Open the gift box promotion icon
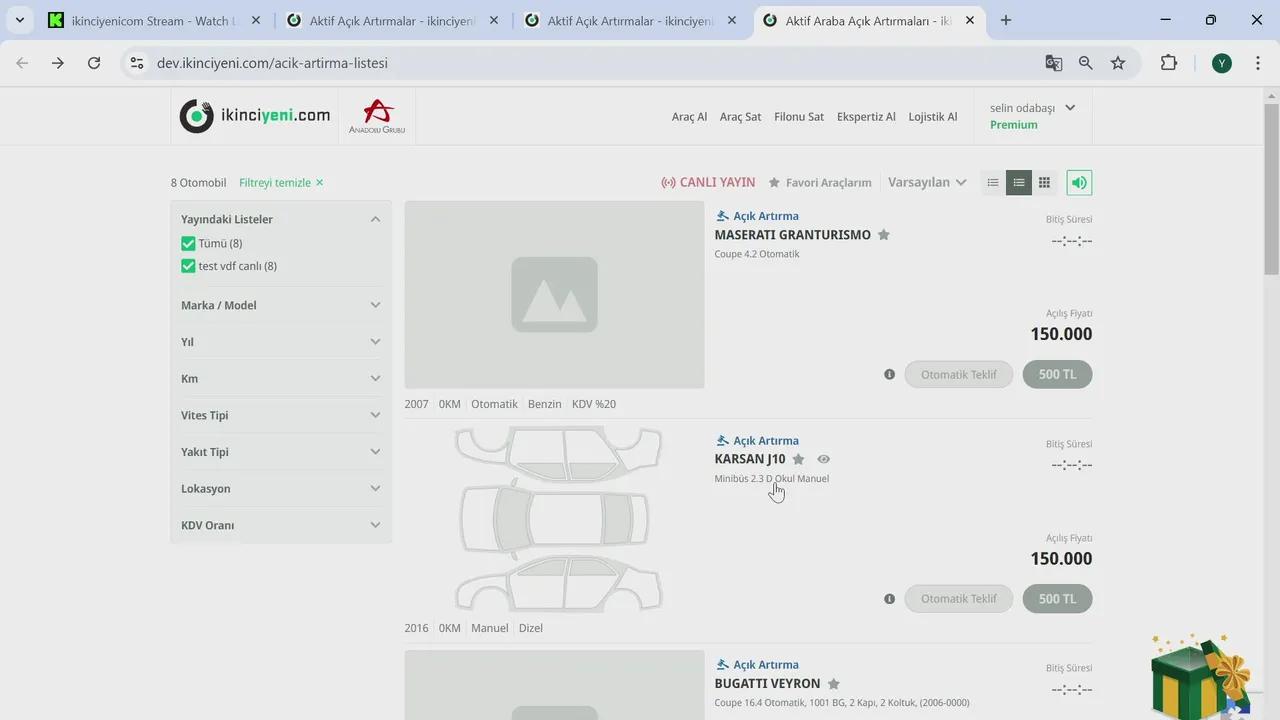The image size is (1280, 720). (x=1200, y=676)
